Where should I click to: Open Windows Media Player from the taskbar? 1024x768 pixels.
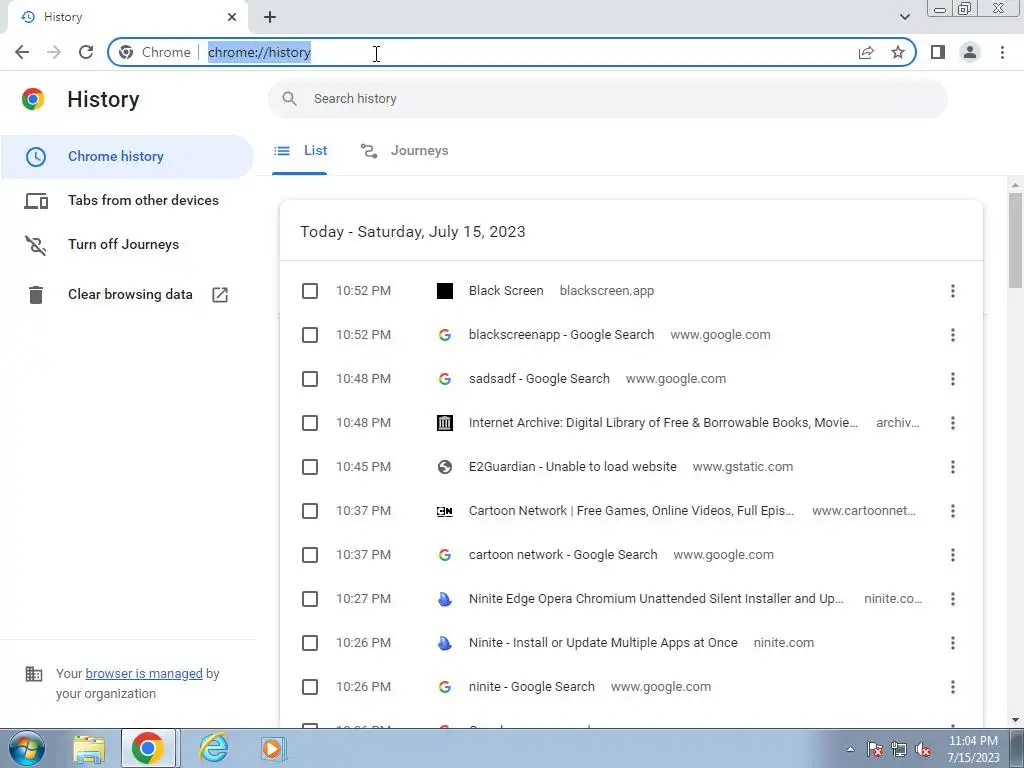(x=272, y=749)
